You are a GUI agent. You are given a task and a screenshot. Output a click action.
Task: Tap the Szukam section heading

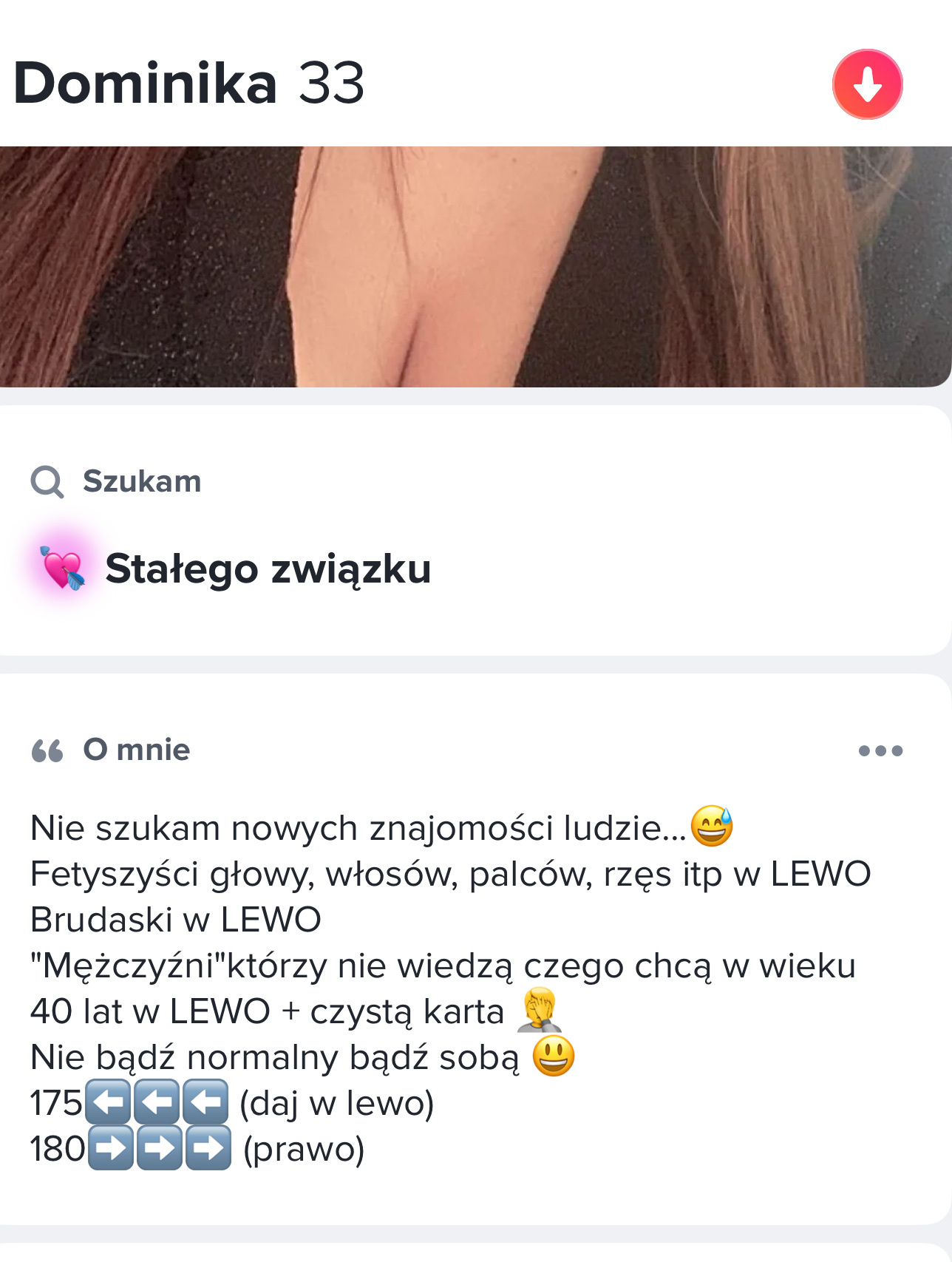(142, 482)
